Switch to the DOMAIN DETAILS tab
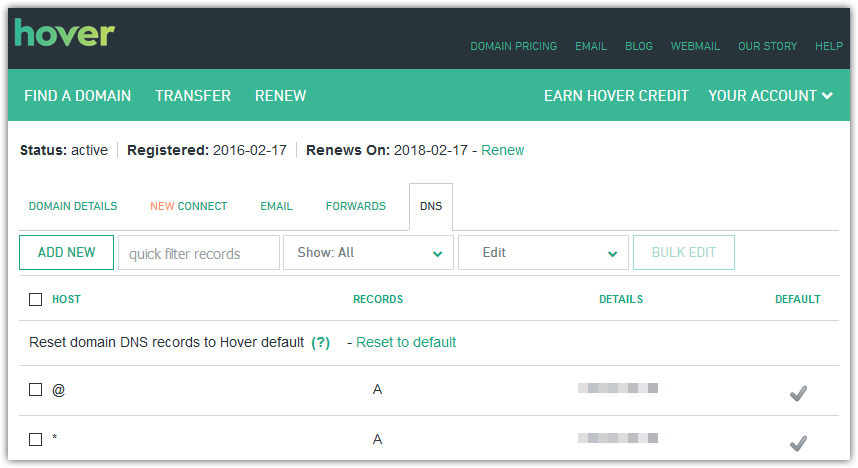858x468 pixels. click(x=73, y=206)
